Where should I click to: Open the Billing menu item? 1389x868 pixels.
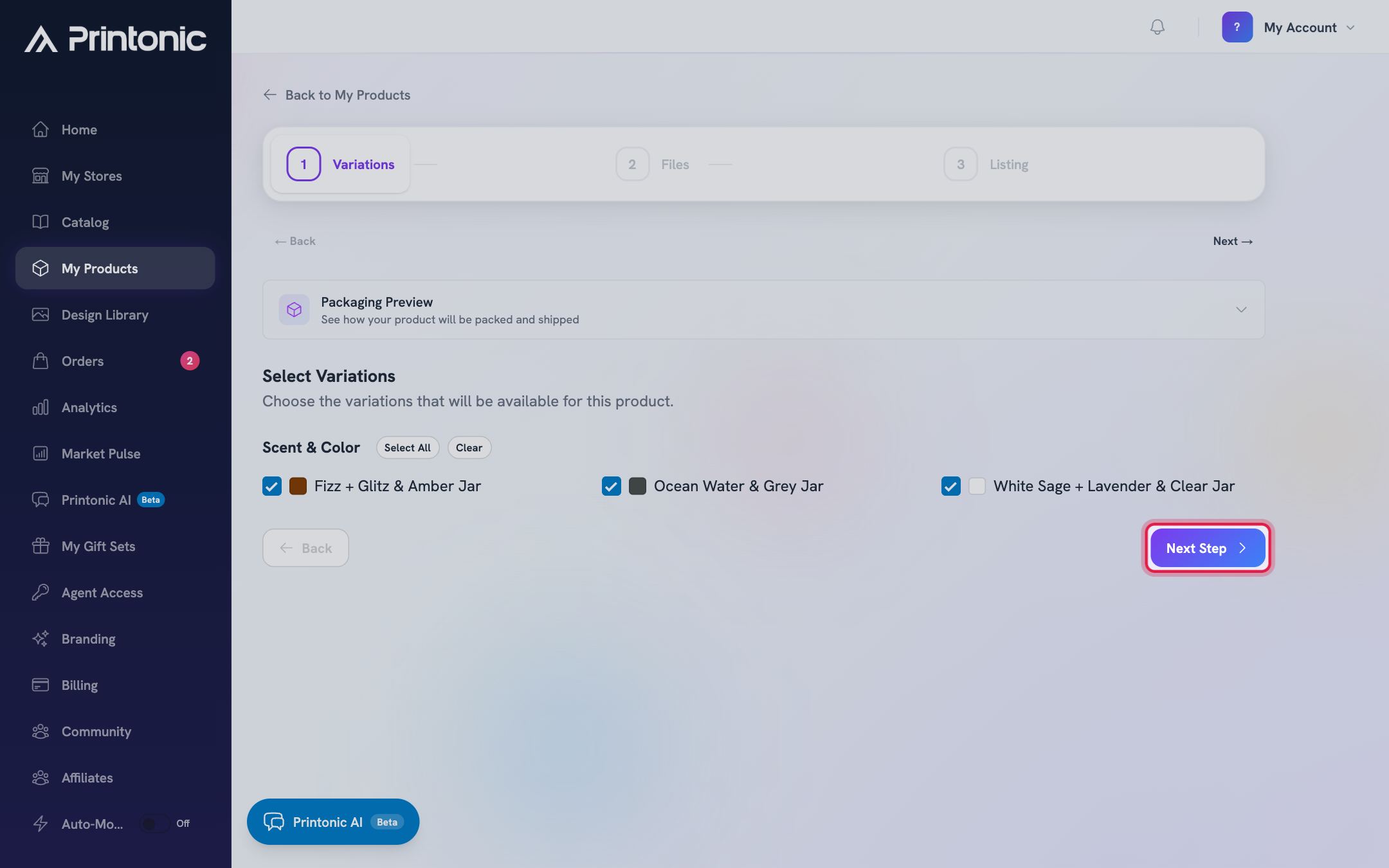(115, 685)
